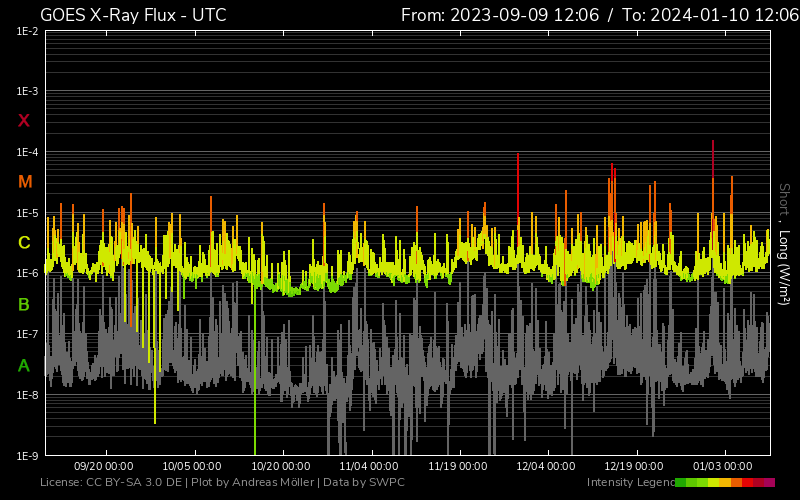Image resolution: width=800 pixels, height=500 pixels.
Task: Click the 1E-2 y-axis tick label
Action: click(27, 31)
